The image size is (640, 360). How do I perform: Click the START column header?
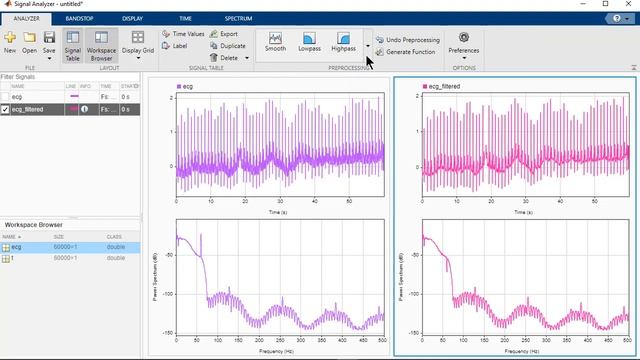(x=129, y=86)
